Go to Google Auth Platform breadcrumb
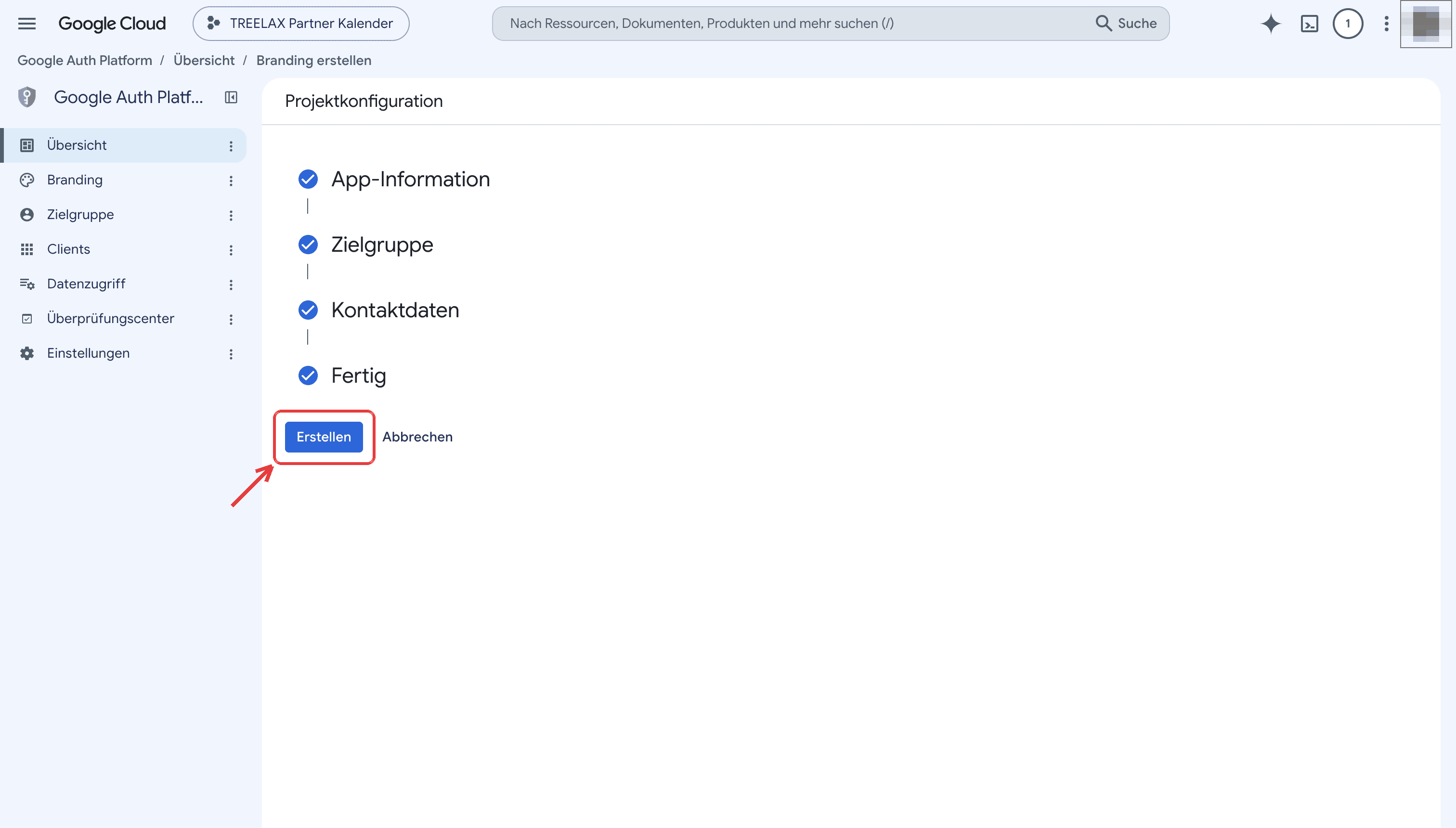This screenshot has width=1456, height=828. (85, 60)
